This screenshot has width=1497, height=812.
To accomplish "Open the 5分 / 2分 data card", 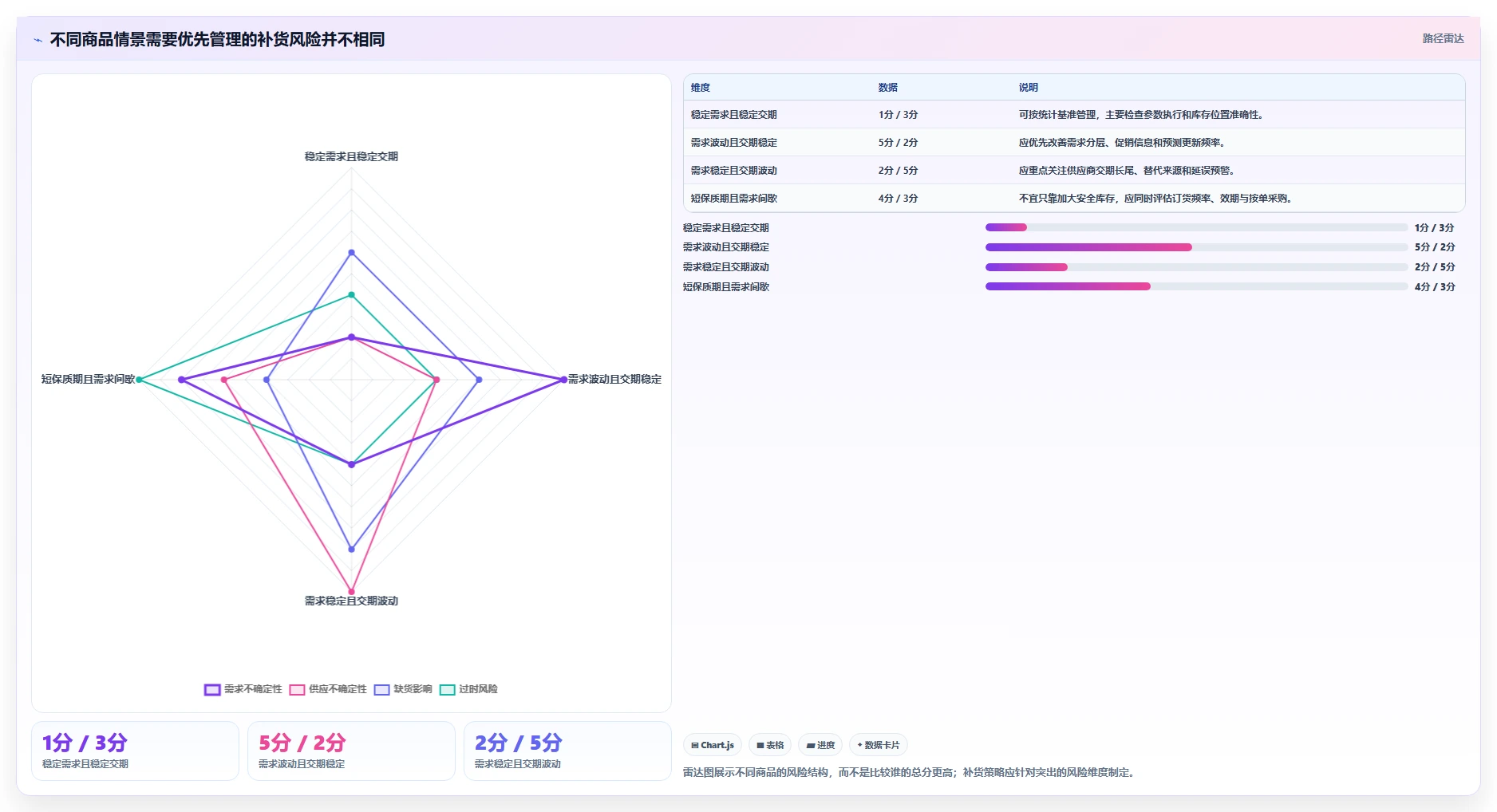I will (351, 751).
